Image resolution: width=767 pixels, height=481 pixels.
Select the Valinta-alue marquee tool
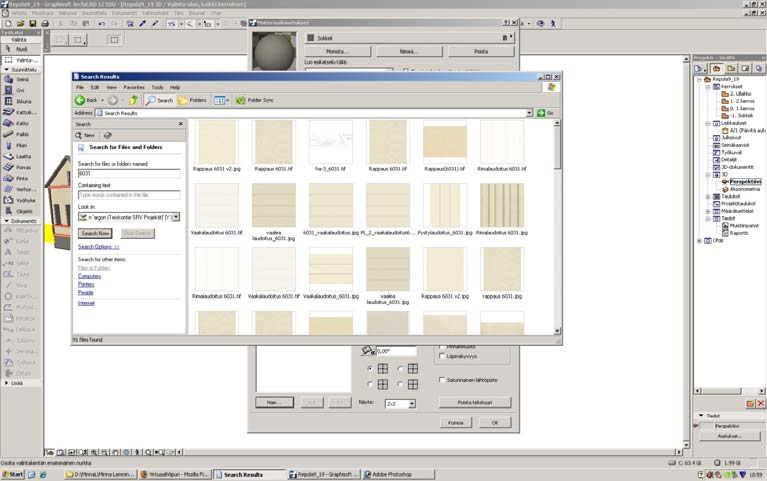[x=20, y=60]
